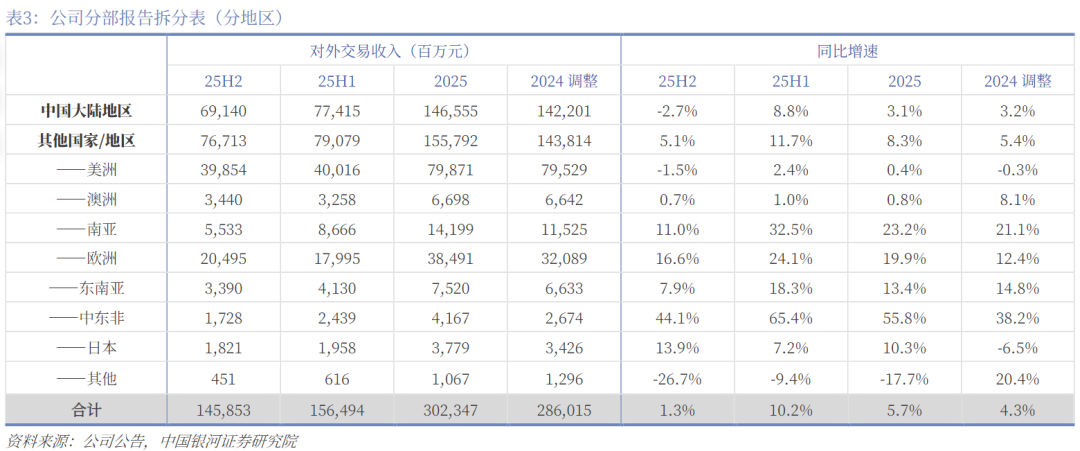1080x451 pixels.
Task: Click the 8,666 value for 南亚
Action: pyautogui.click(x=337, y=229)
